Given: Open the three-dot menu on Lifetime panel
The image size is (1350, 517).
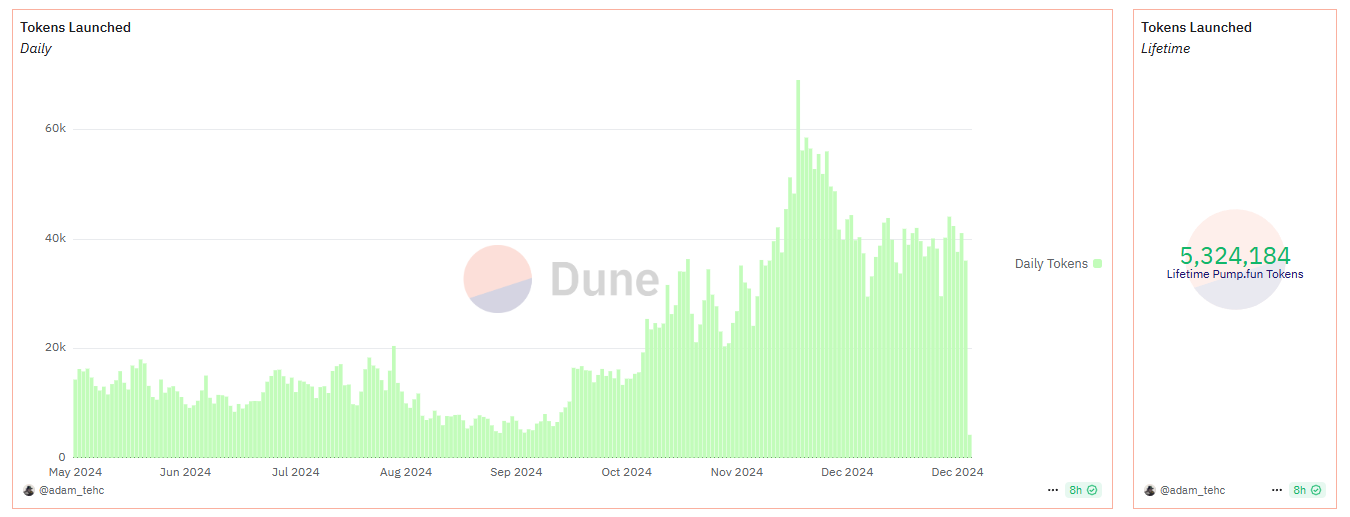Looking at the screenshot, I should coord(1277,491).
